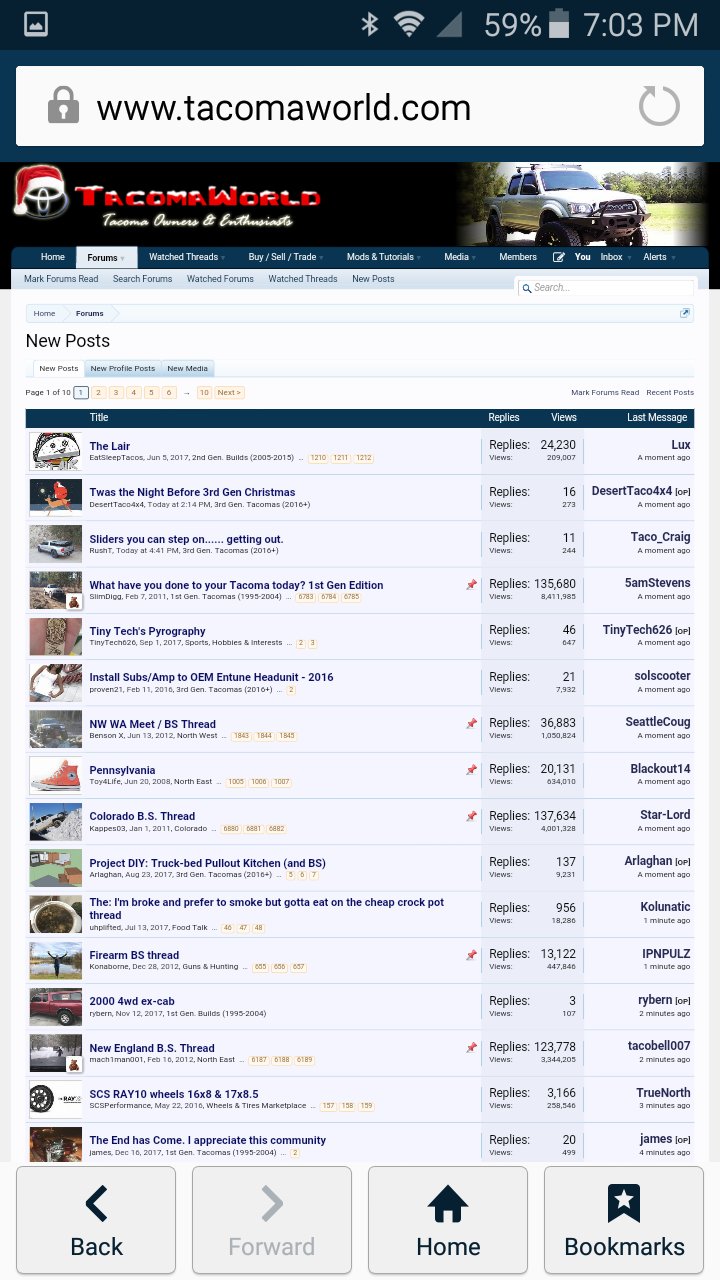Open the image notification icon in status bar
This screenshot has height=1280, width=720.
36,24
